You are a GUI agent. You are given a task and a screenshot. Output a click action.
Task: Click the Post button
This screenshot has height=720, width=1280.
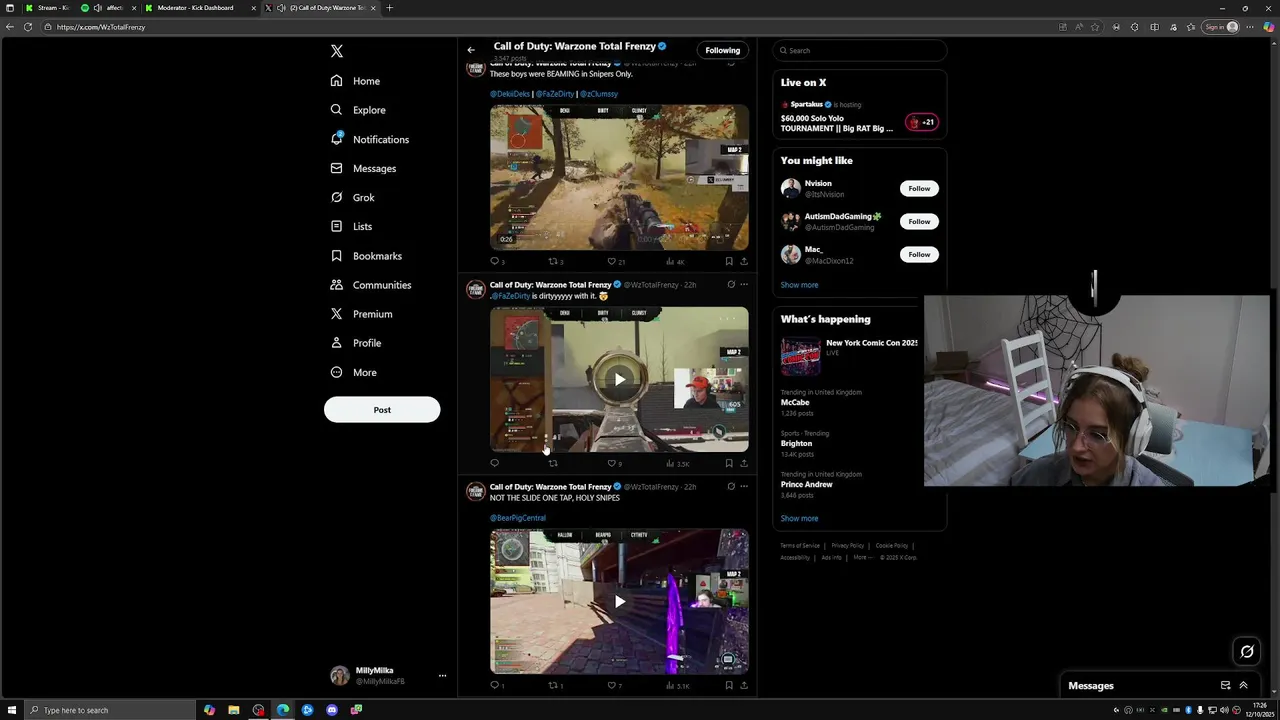(382, 410)
